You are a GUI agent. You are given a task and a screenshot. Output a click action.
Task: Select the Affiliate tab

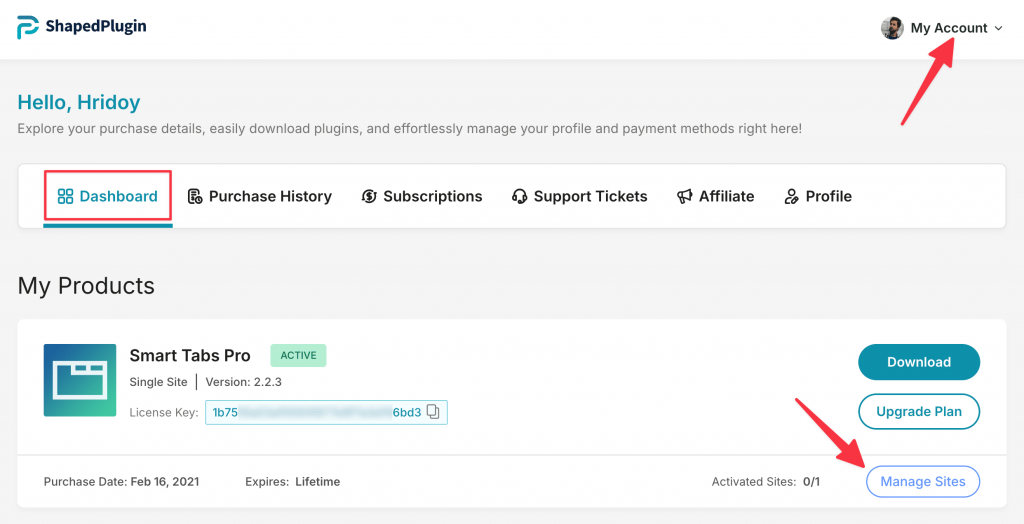(715, 196)
